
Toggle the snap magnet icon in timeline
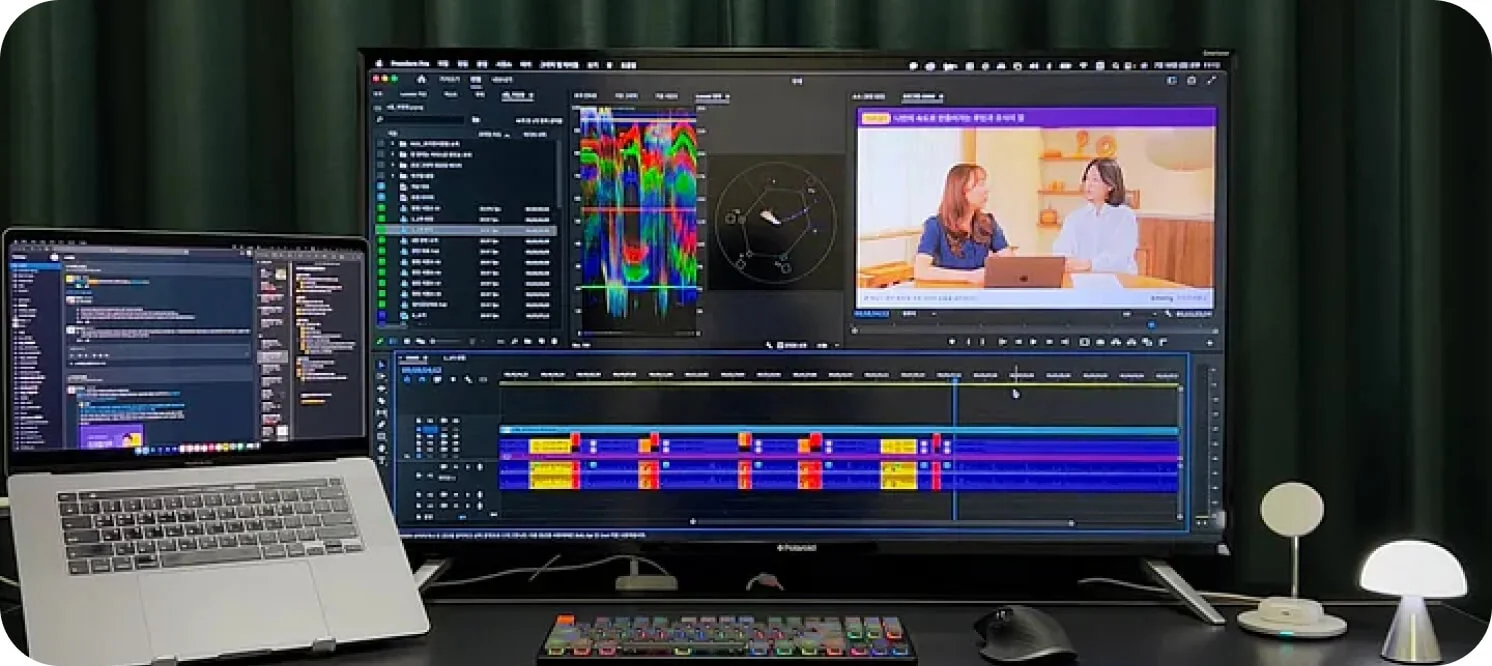422,380
